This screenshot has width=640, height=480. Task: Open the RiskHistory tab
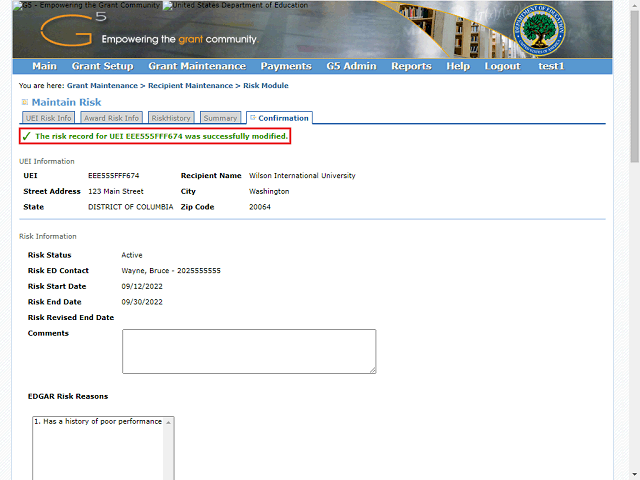coord(170,118)
